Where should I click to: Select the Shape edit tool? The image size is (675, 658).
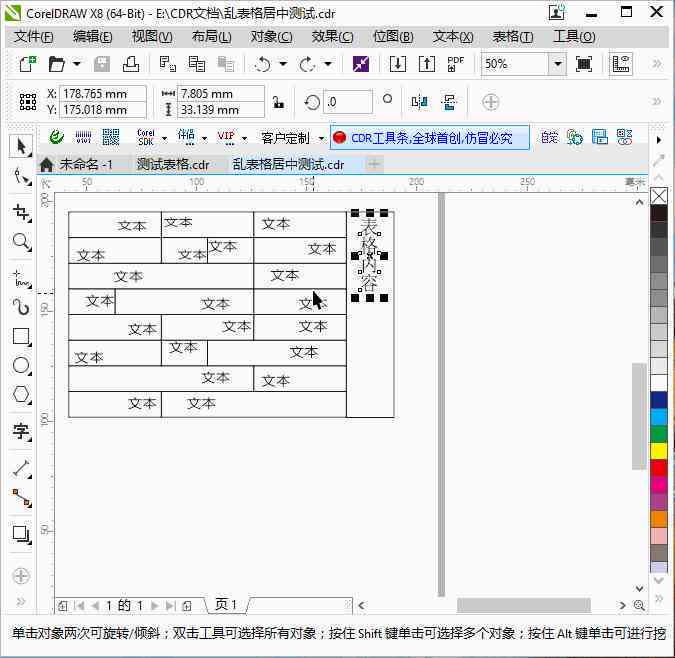21,176
